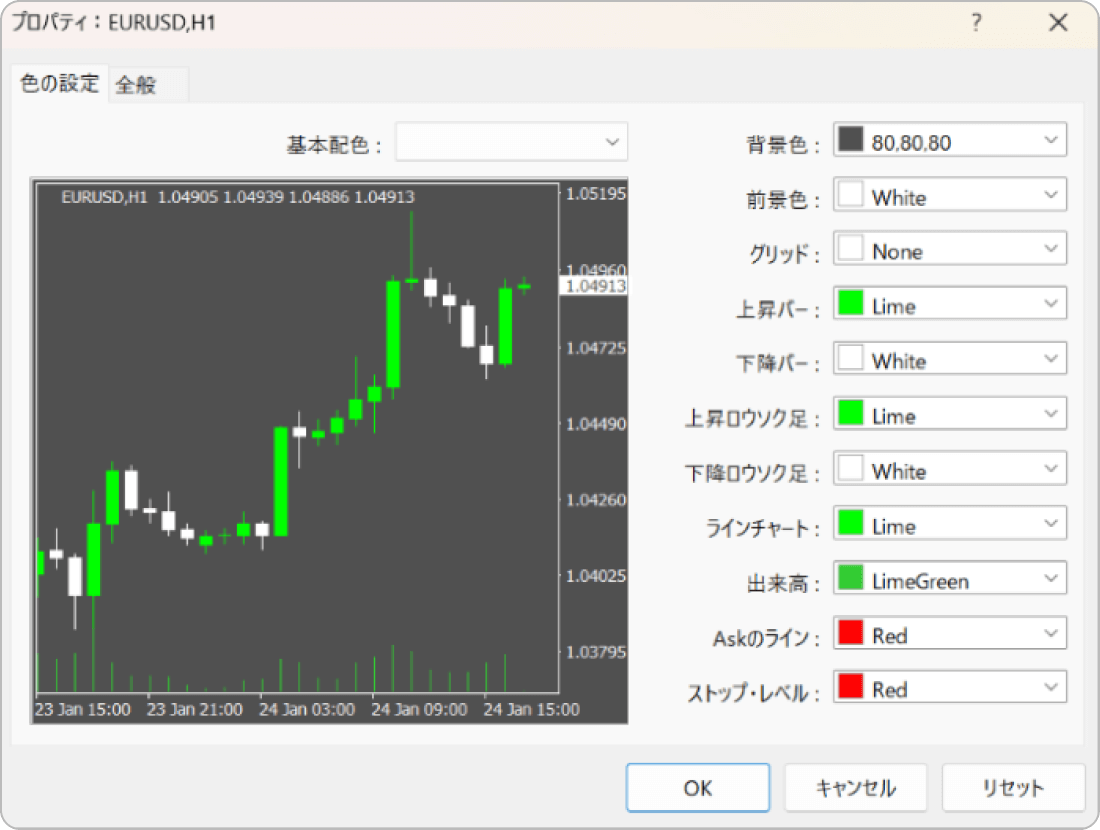Open the ラインチャート color dropdown
Image resolution: width=1100 pixels, height=830 pixels.
click(x=950, y=523)
